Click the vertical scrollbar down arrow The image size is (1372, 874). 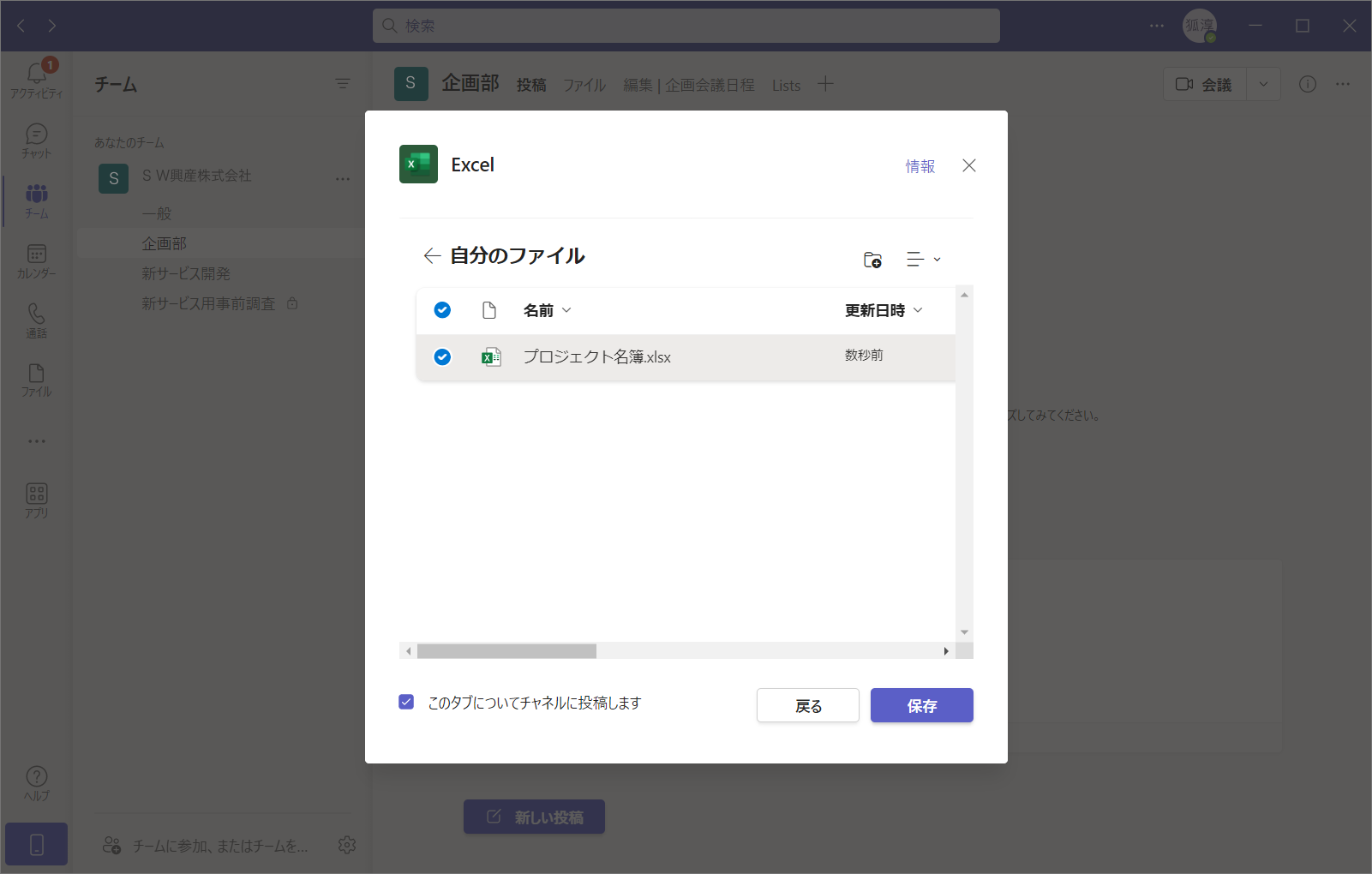[965, 632]
